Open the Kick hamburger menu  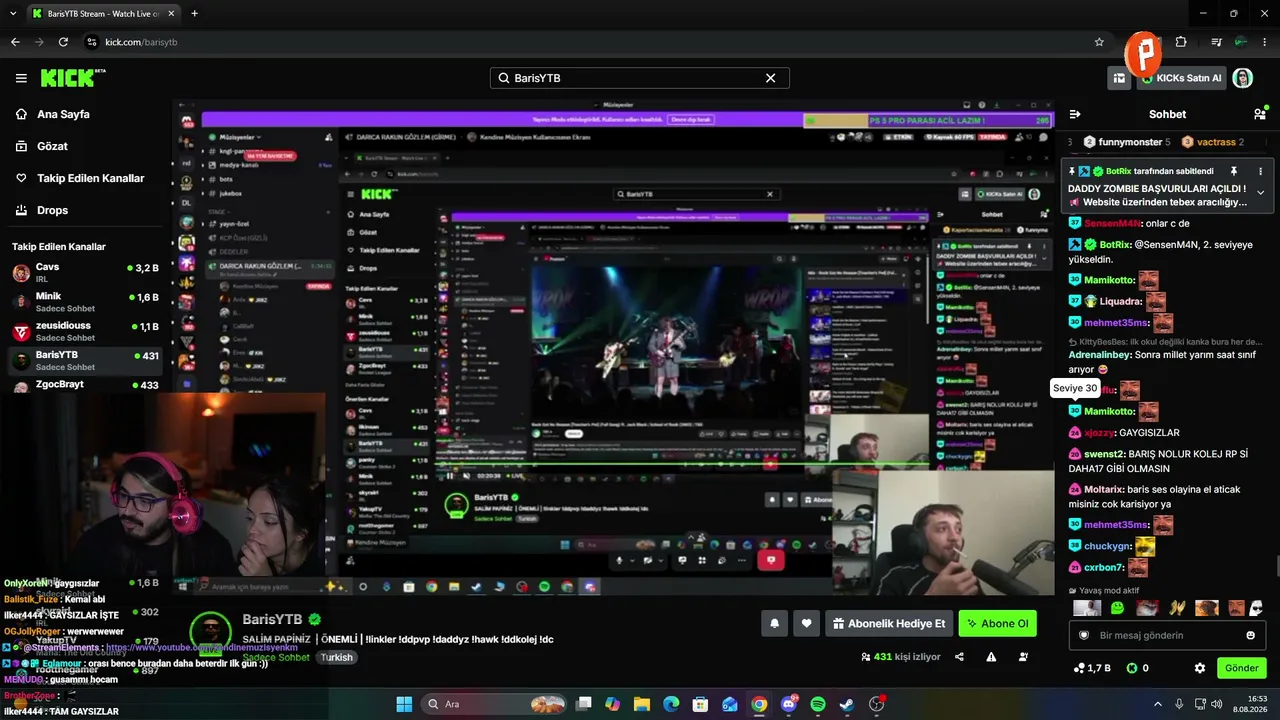21,78
